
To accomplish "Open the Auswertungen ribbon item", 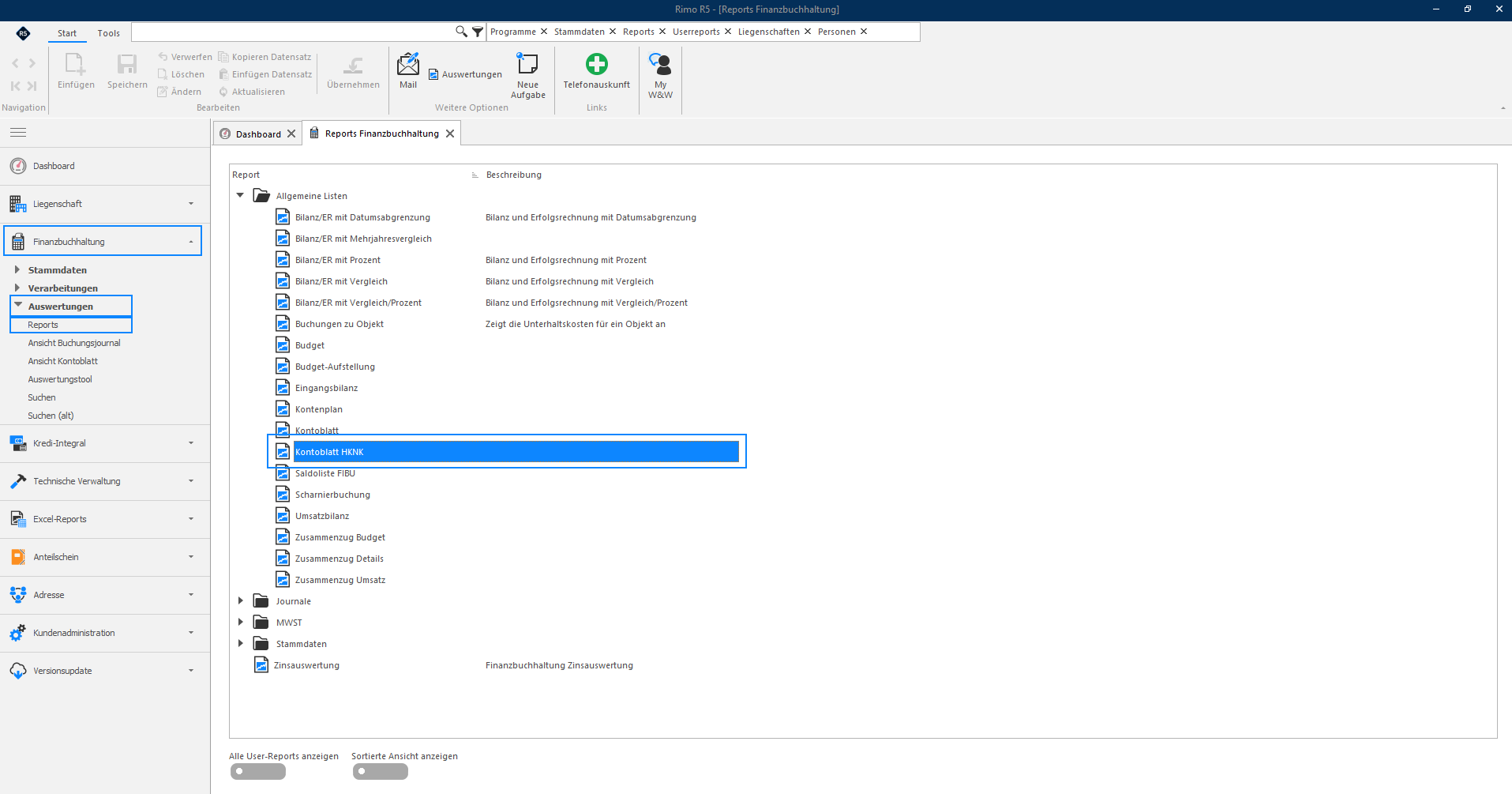I will point(465,74).
